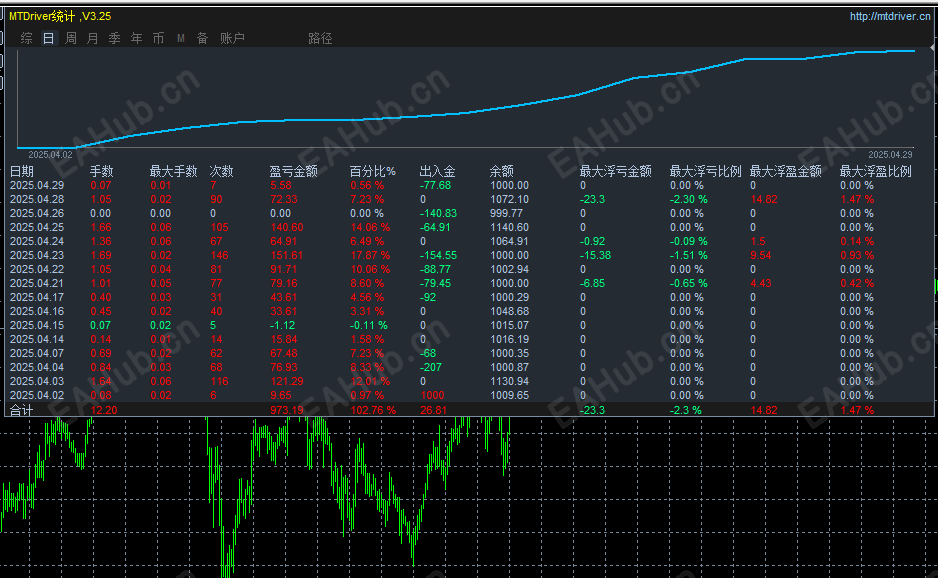Click floating loss ratio -1.51 %
This screenshot has height=578, width=938.
click(x=688, y=255)
